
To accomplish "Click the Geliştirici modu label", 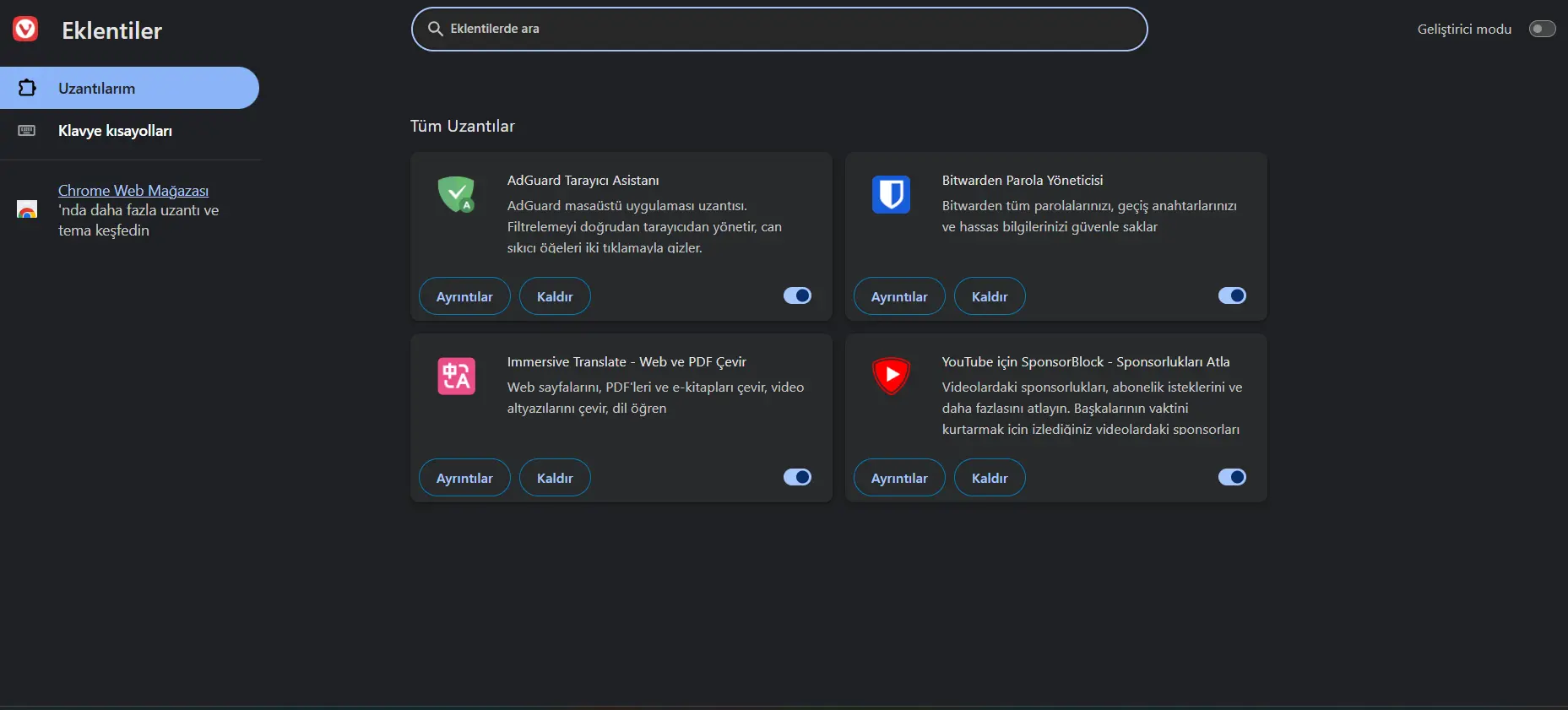I will 1464,29.
